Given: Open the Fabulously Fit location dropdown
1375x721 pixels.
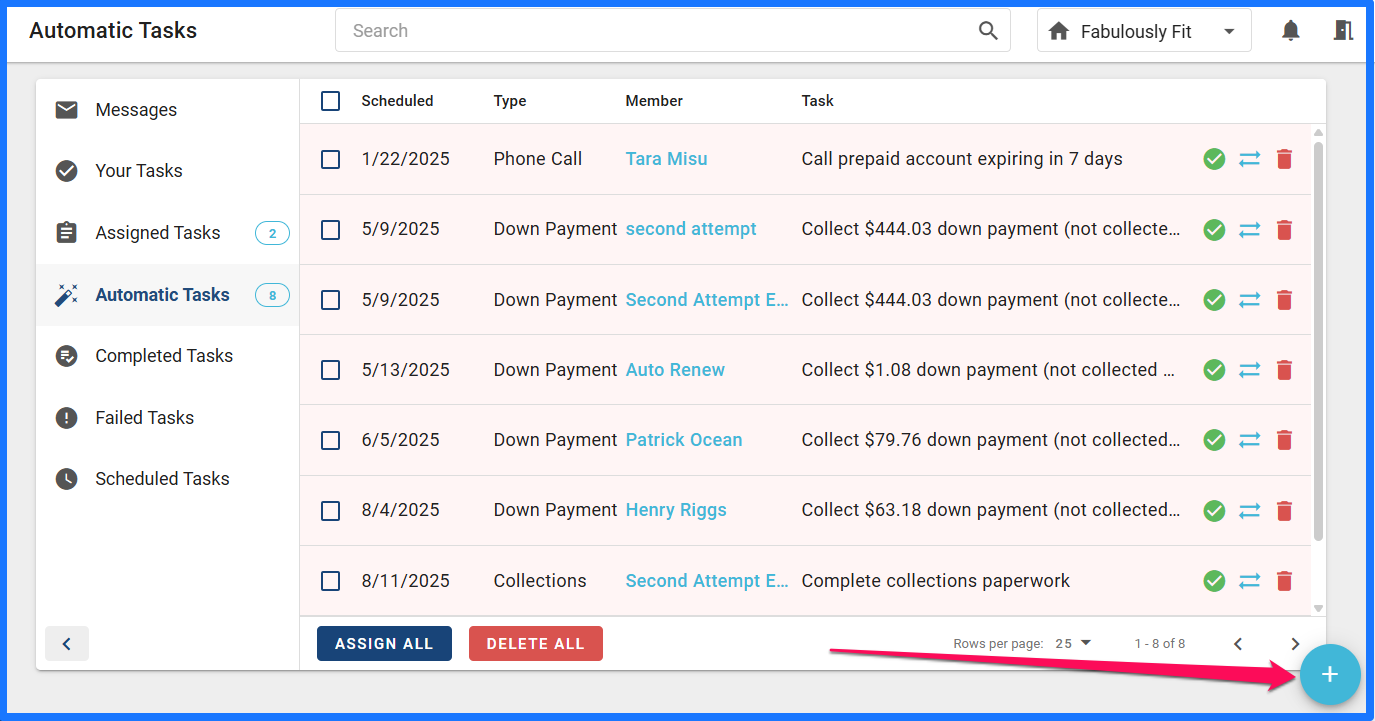Looking at the screenshot, I should [x=1144, y=31].
